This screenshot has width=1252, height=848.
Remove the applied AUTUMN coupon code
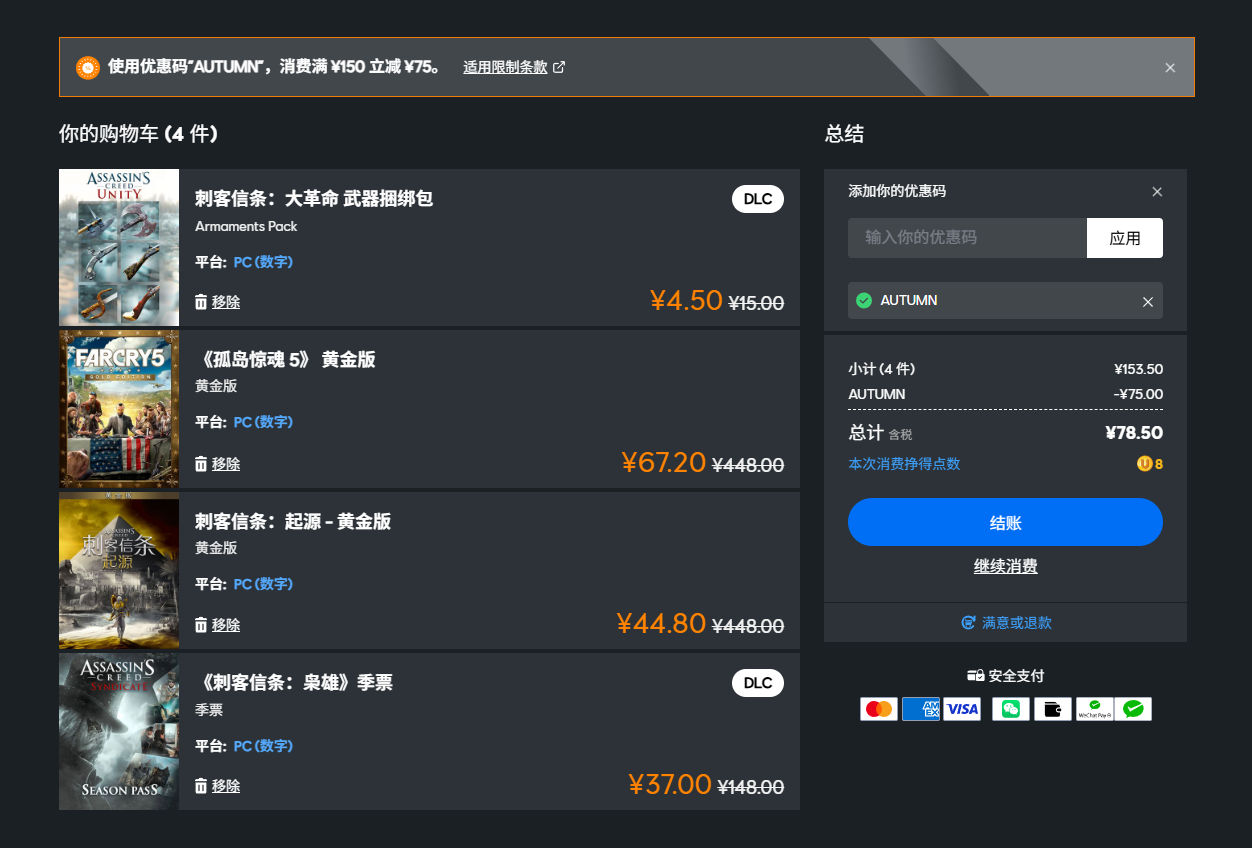point(1148,301)
